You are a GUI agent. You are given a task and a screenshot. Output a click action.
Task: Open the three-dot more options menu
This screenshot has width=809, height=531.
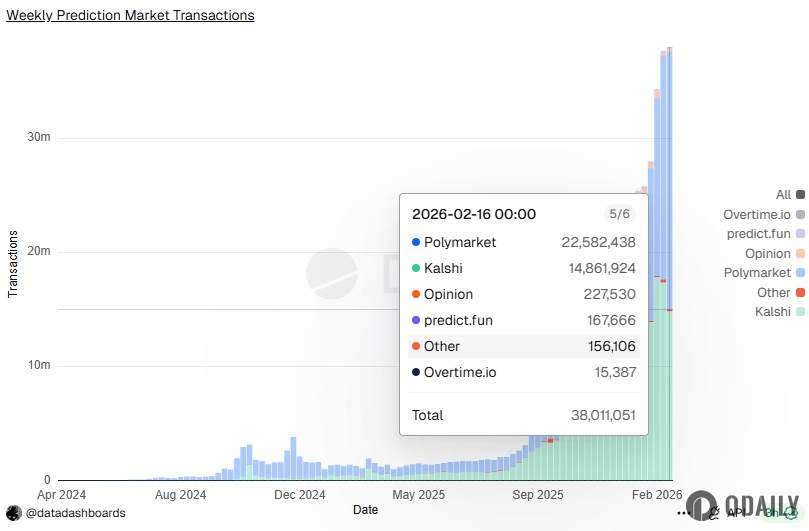coord(684,513)
